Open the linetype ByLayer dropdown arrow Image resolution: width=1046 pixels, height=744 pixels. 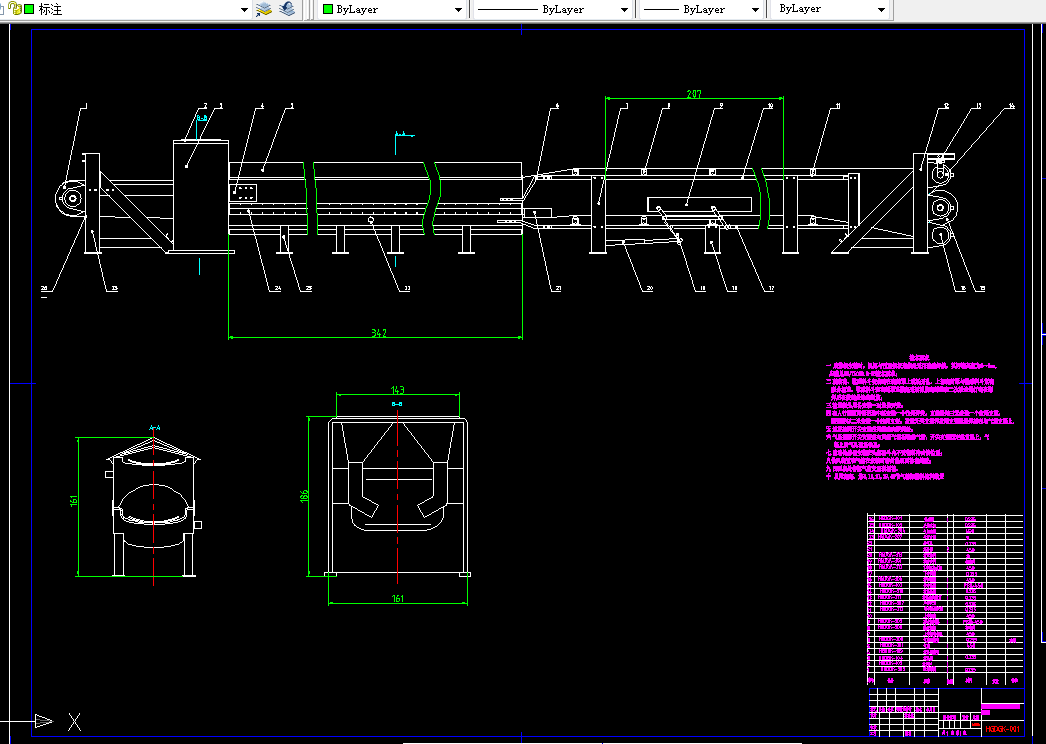coord(624,10)
